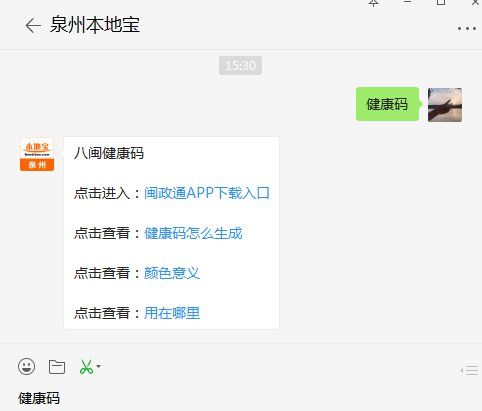This screenshot has width=482, height=411.
Task: Click the 泉州本地宝 chat title
Action: tap(95, 25)
